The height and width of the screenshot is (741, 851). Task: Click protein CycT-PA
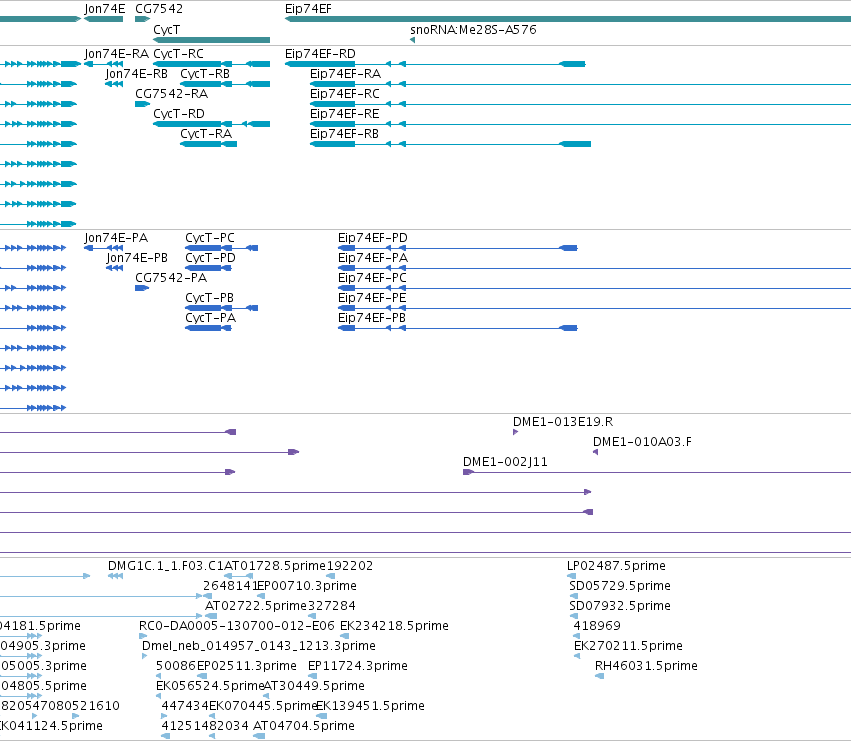point(211,318)
